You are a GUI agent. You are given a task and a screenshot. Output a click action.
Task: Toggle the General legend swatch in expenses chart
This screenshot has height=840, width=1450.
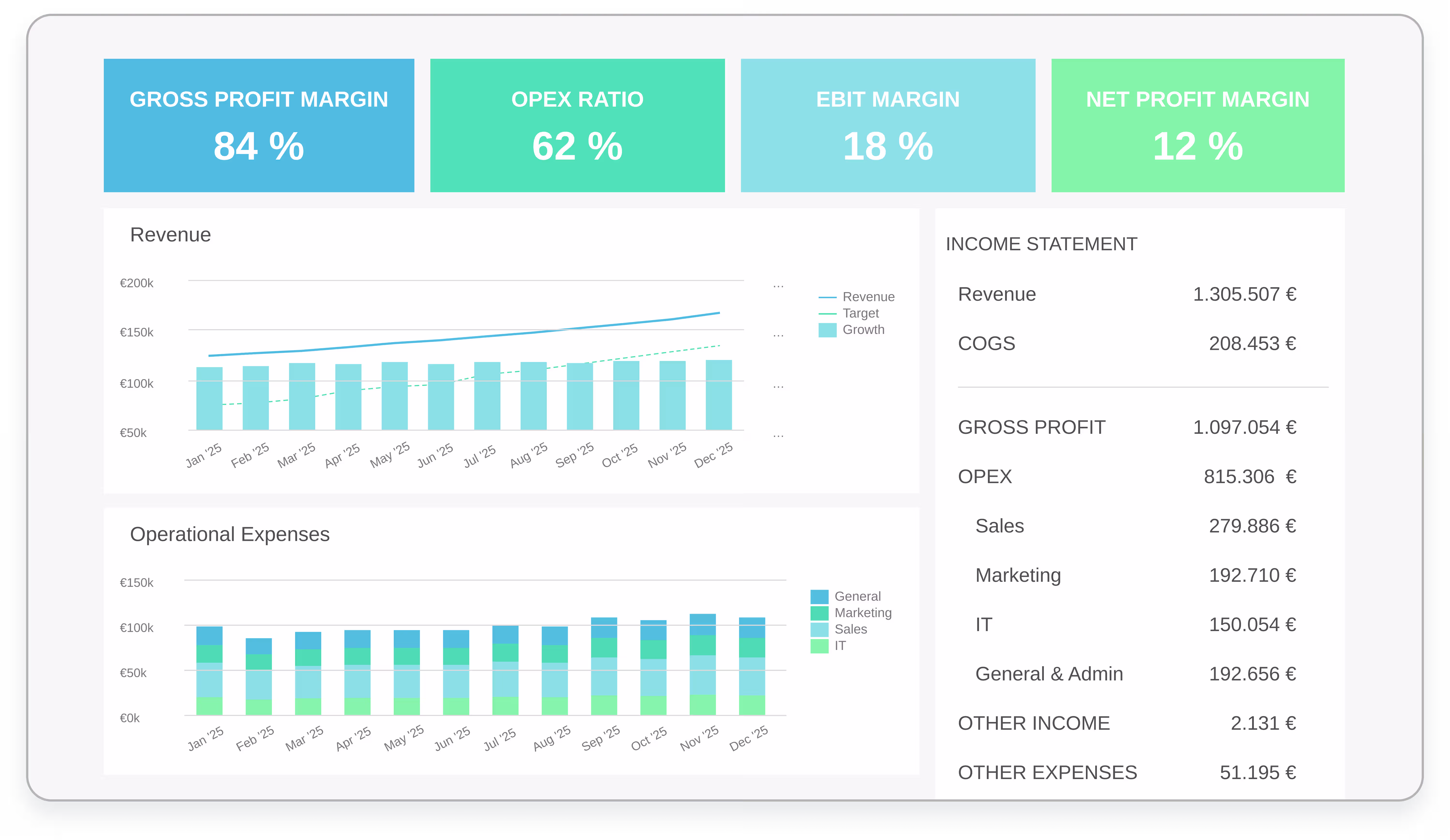(x=819, y=596)
